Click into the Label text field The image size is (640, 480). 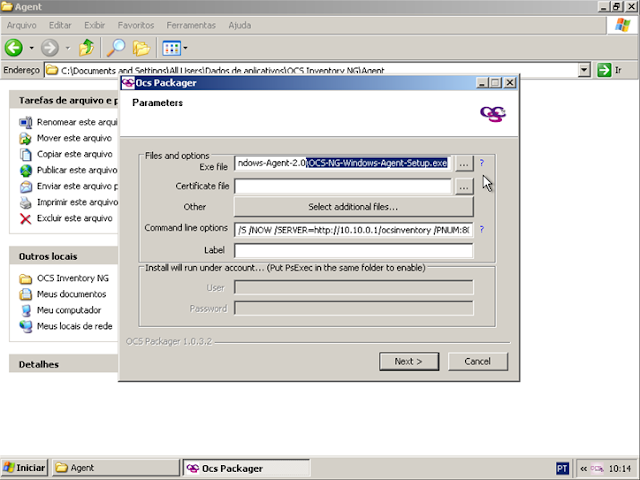pos(353,250)
